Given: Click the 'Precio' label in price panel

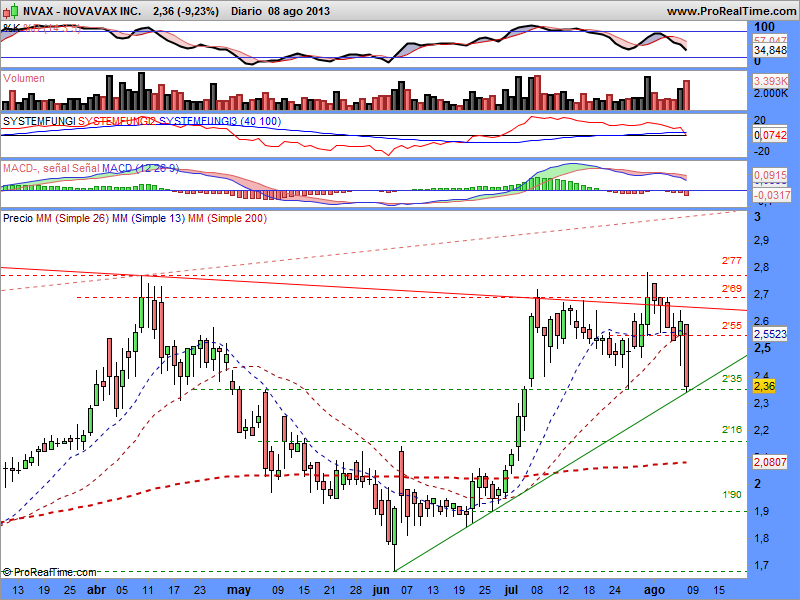Looking at the screenshot, I should click(x=18, y=218).
